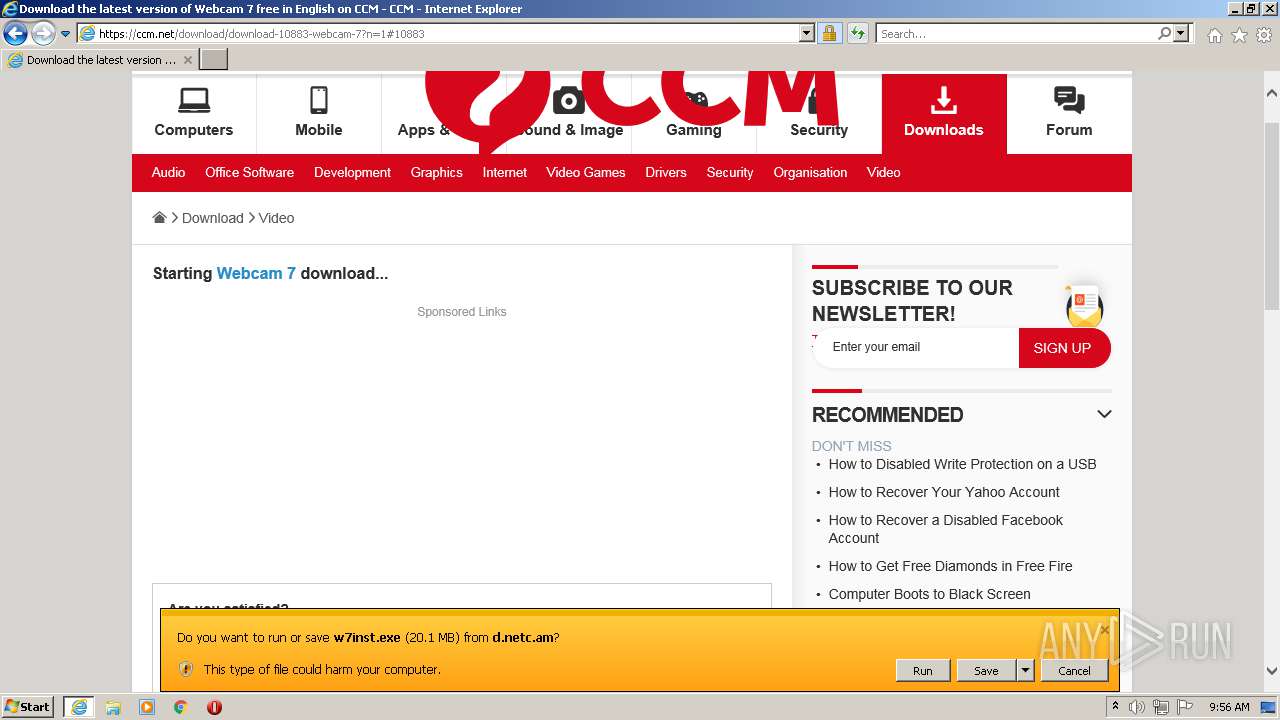
Task: Click Security in the red category bar
Action: coord(730,172)
